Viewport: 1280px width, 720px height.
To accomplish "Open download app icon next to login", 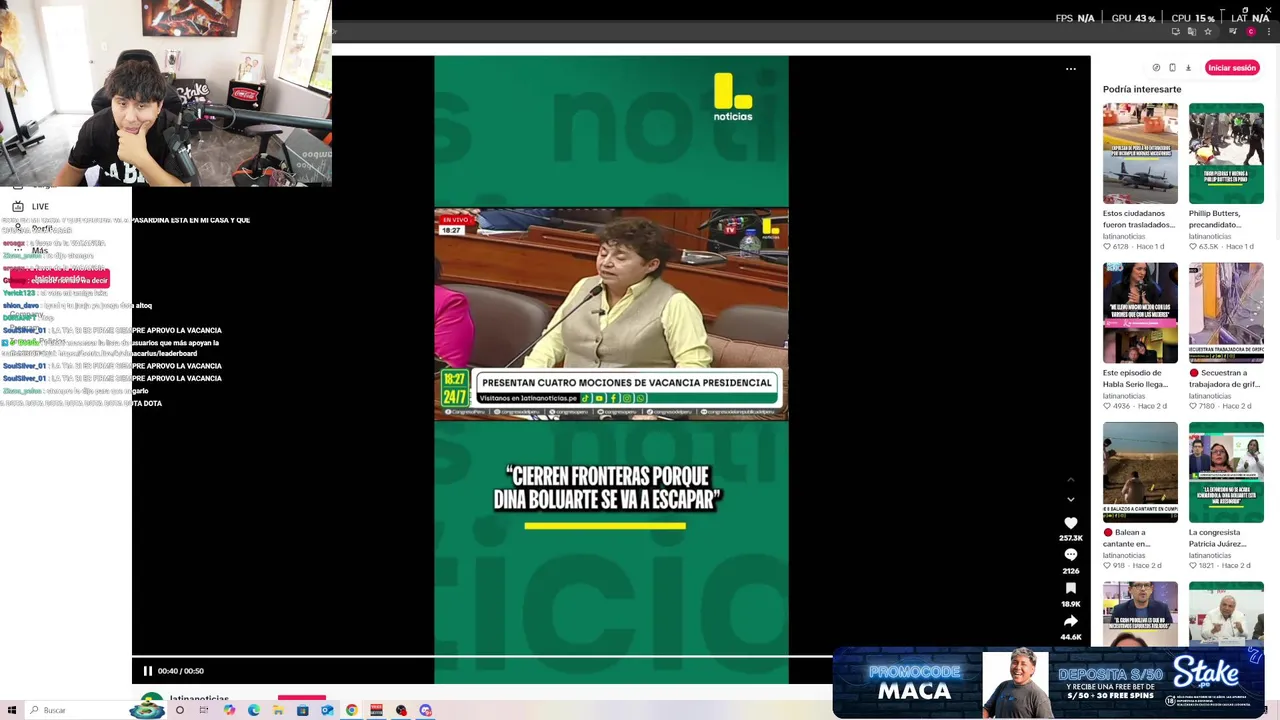I will (1188, 68).
